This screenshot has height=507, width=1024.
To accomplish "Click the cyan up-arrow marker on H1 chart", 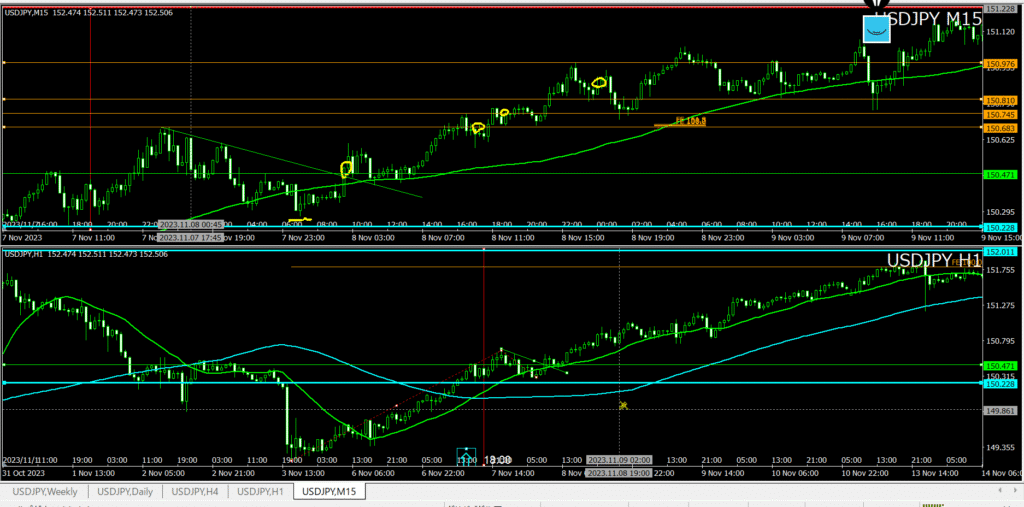I will pos(465,458).
